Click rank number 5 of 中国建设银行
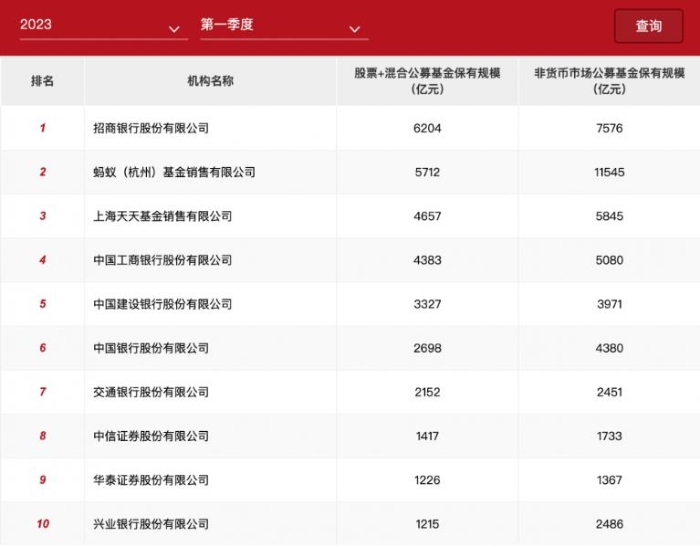Screen dimensions: 700x547 click(x=42, y=304)
